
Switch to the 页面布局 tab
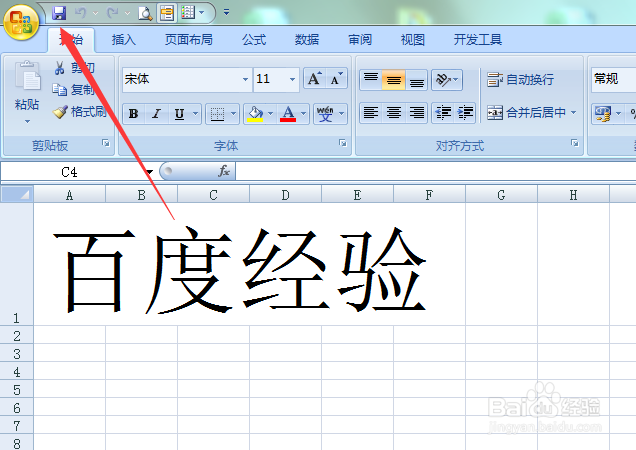coord(189,39)
